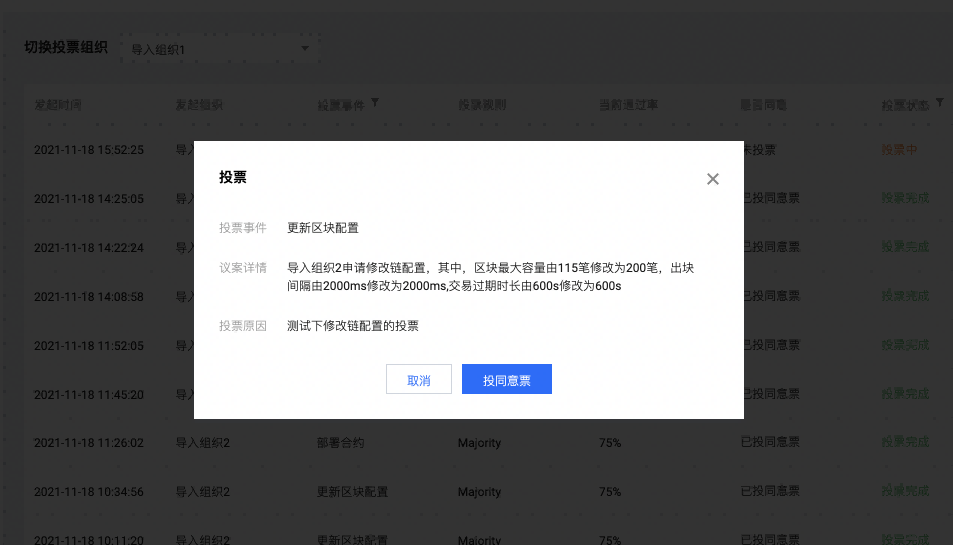This screenshot has height=545, width=953.
Task: Click the 投票规则 column header
Action: click(x=481, y=104)
